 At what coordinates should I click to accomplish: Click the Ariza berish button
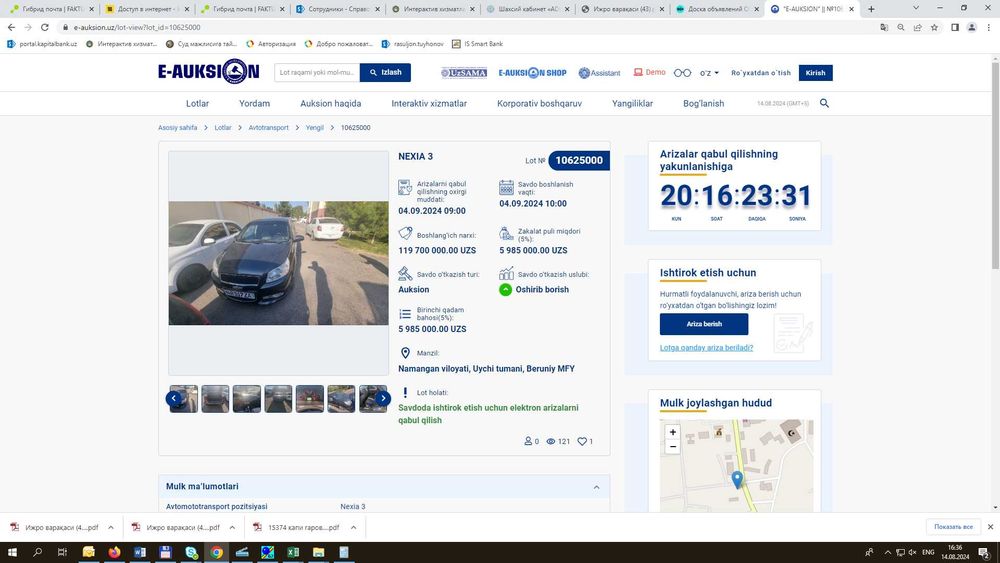(704, 324)
